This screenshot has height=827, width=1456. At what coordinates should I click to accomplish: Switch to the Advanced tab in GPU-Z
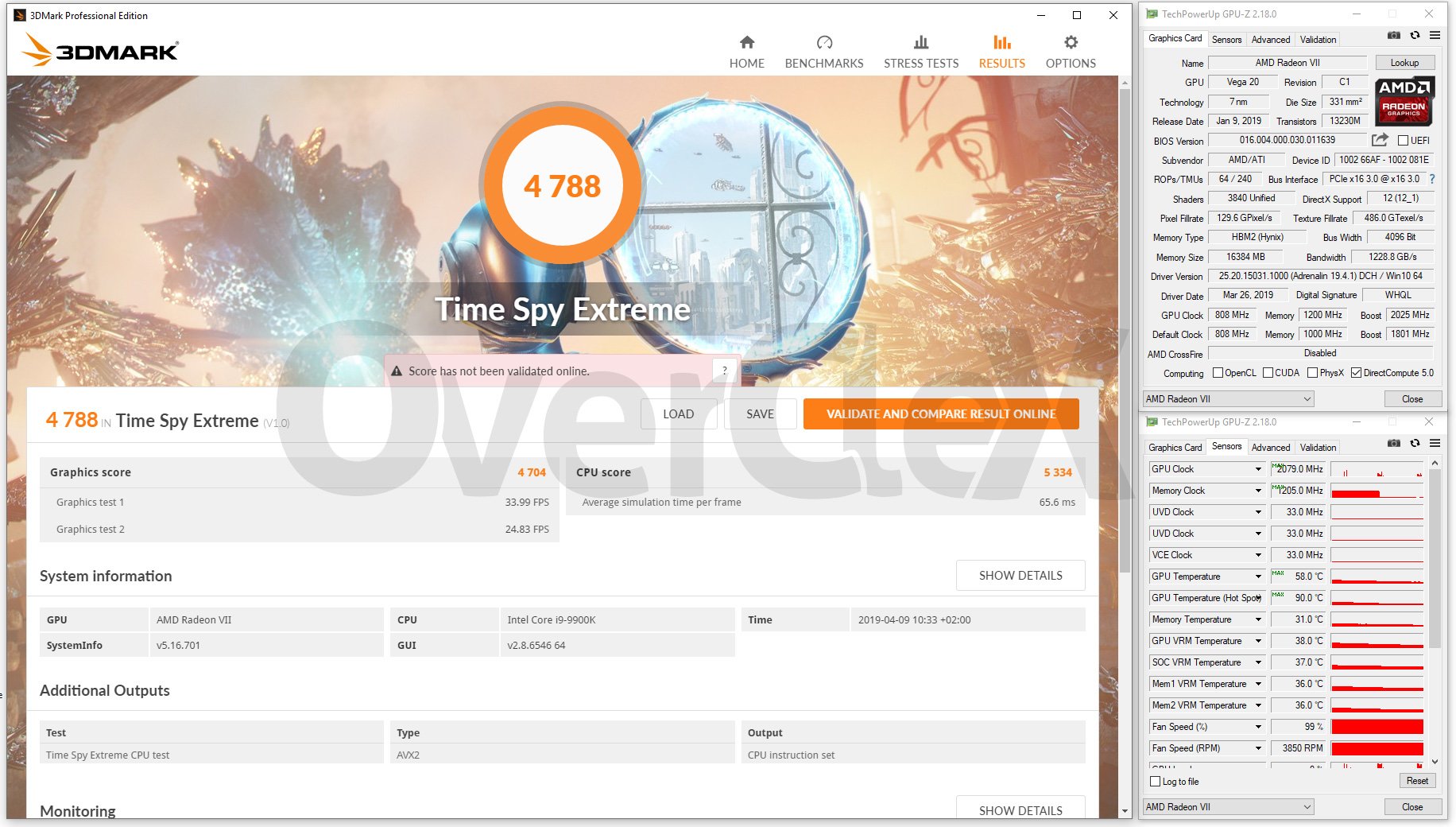coord(1270,40)
